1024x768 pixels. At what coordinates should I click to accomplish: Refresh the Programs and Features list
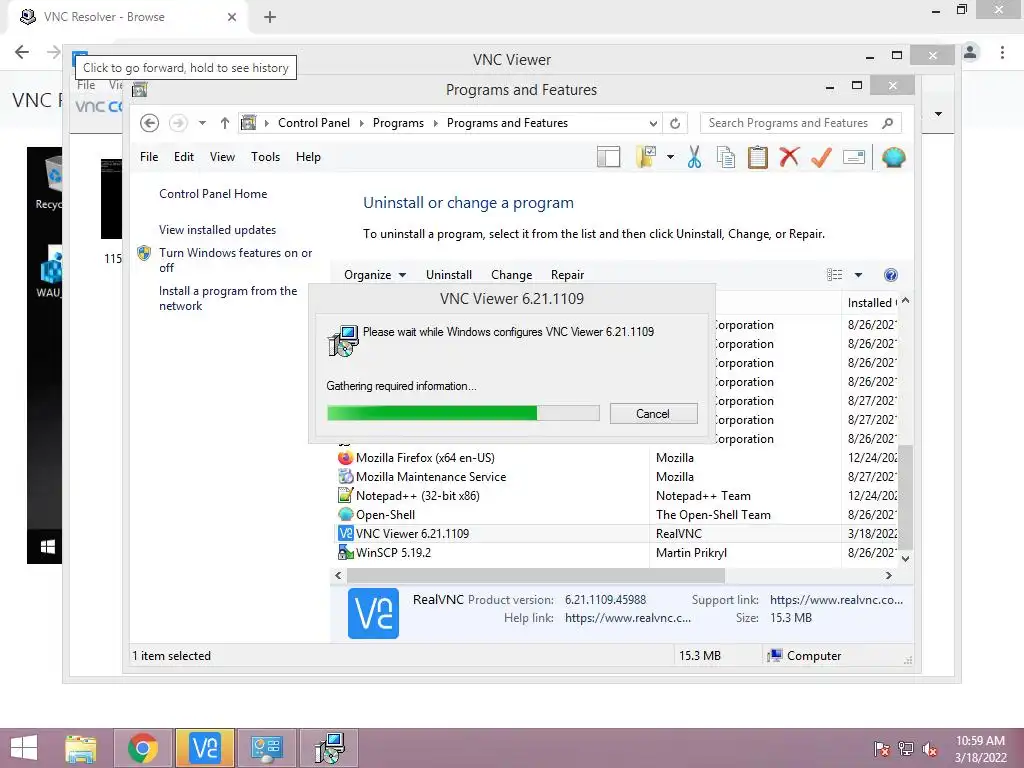675,123
